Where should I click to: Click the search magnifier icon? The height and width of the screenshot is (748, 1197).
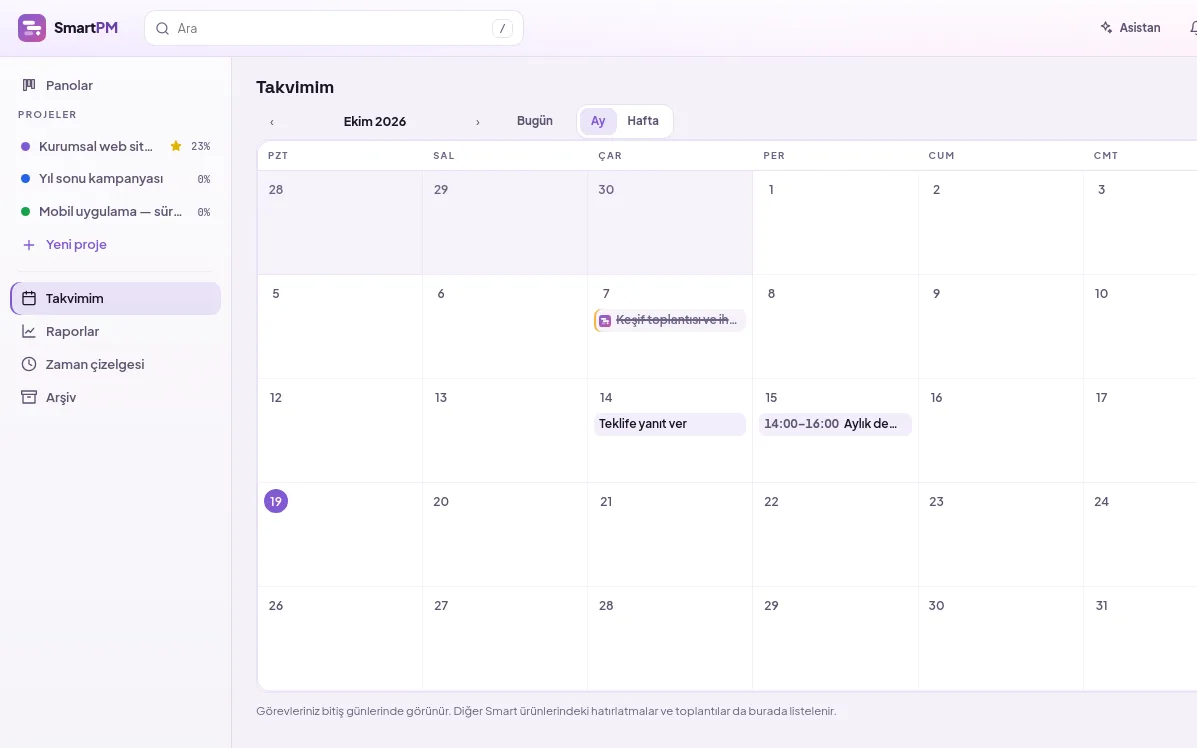coord(163,28)
